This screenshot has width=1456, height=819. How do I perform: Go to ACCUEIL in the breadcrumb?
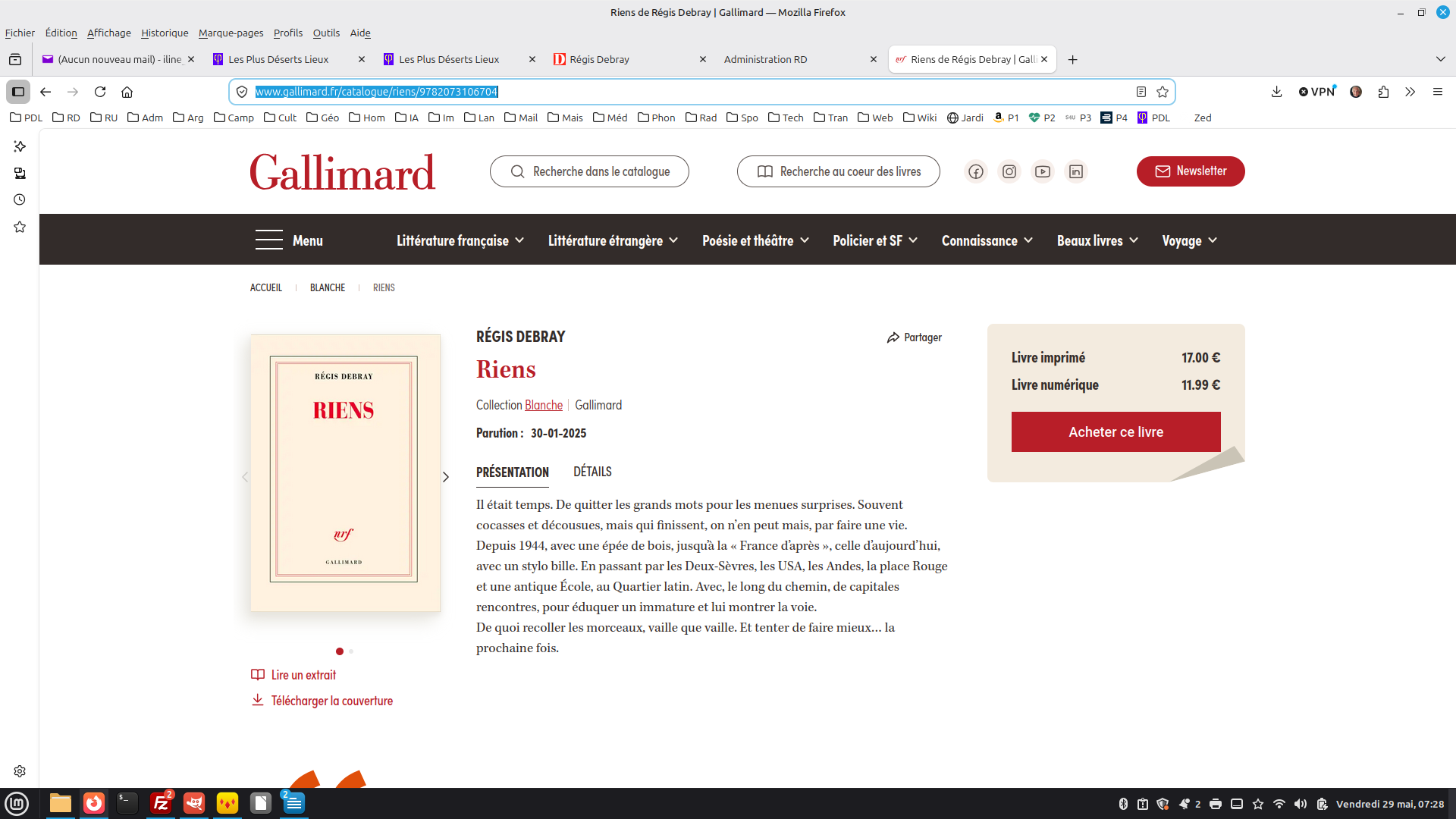coord(266,288)
